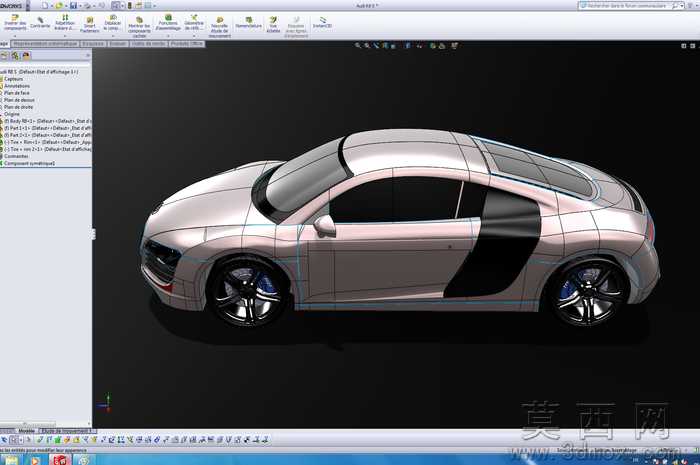
Task: Click the Open file icon in title bar
Action: click(x=58, y=6)
